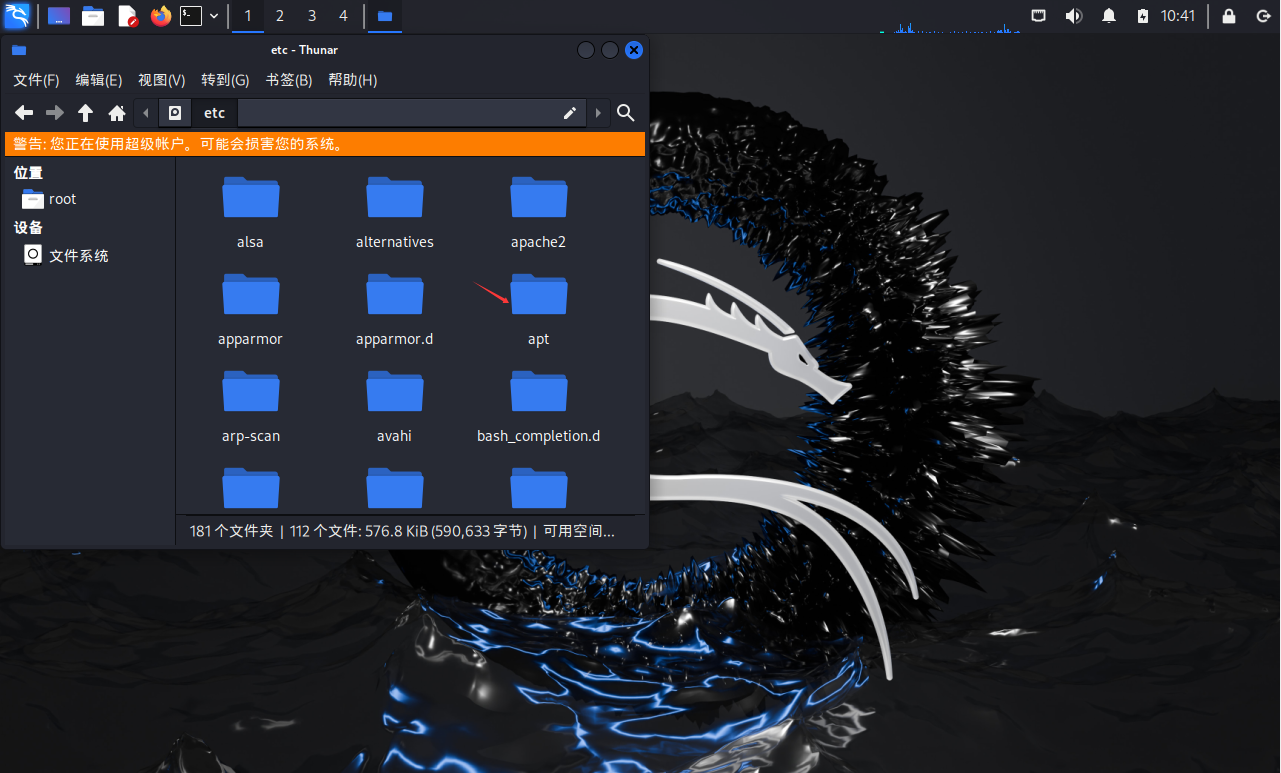Open the Kali application menu icon
The width and height of the screenshot is (1281, 773).
tap(17, 16)
